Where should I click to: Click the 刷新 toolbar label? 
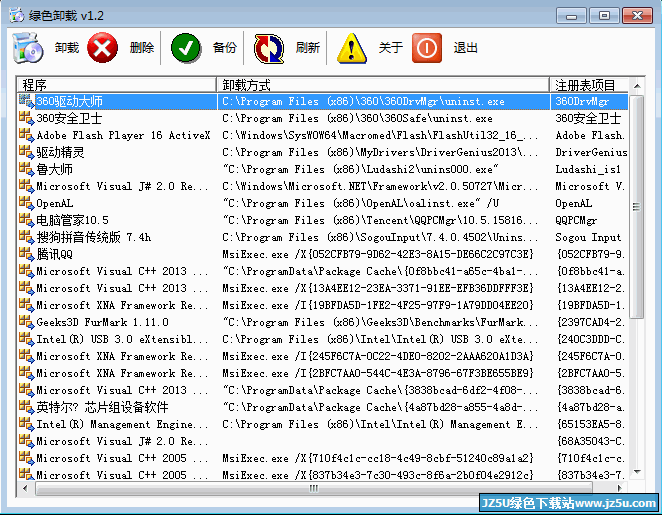(x=308, y=48)
